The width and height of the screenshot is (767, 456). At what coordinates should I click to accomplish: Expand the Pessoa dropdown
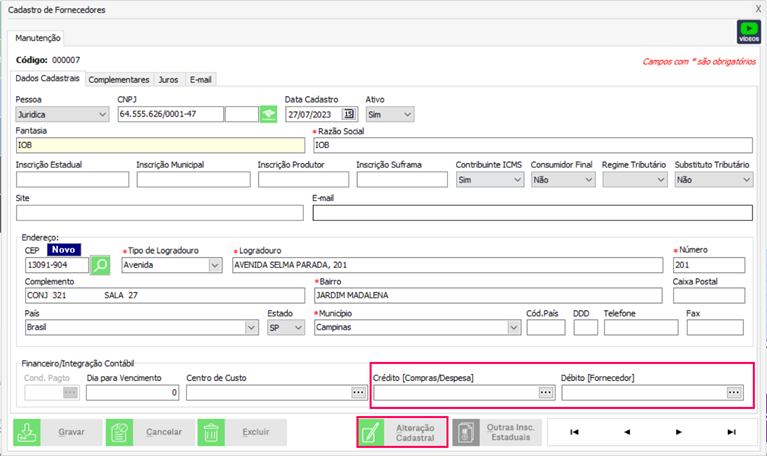[x=102, y=114]
